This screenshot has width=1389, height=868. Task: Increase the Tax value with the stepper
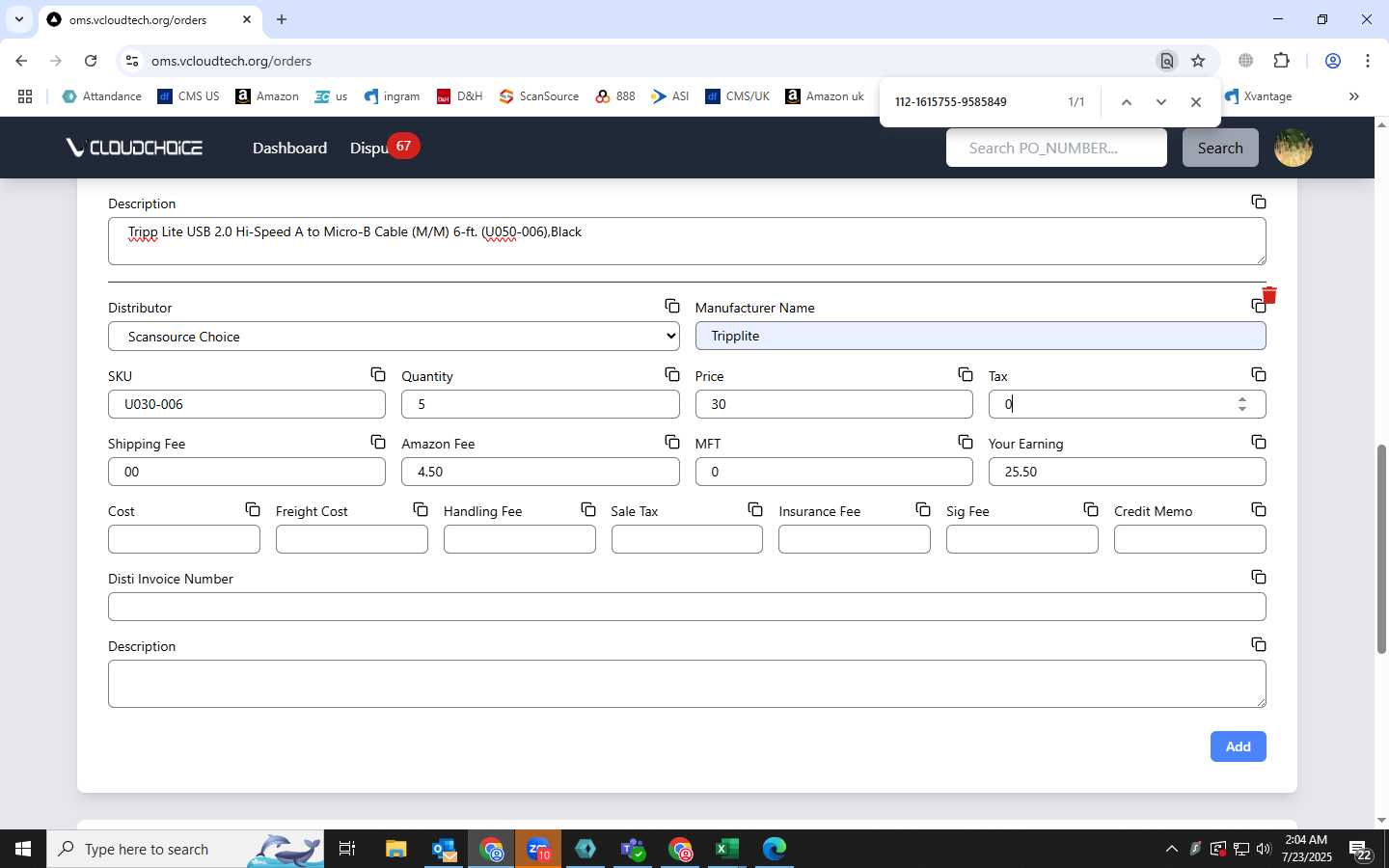coord(1242,398)
